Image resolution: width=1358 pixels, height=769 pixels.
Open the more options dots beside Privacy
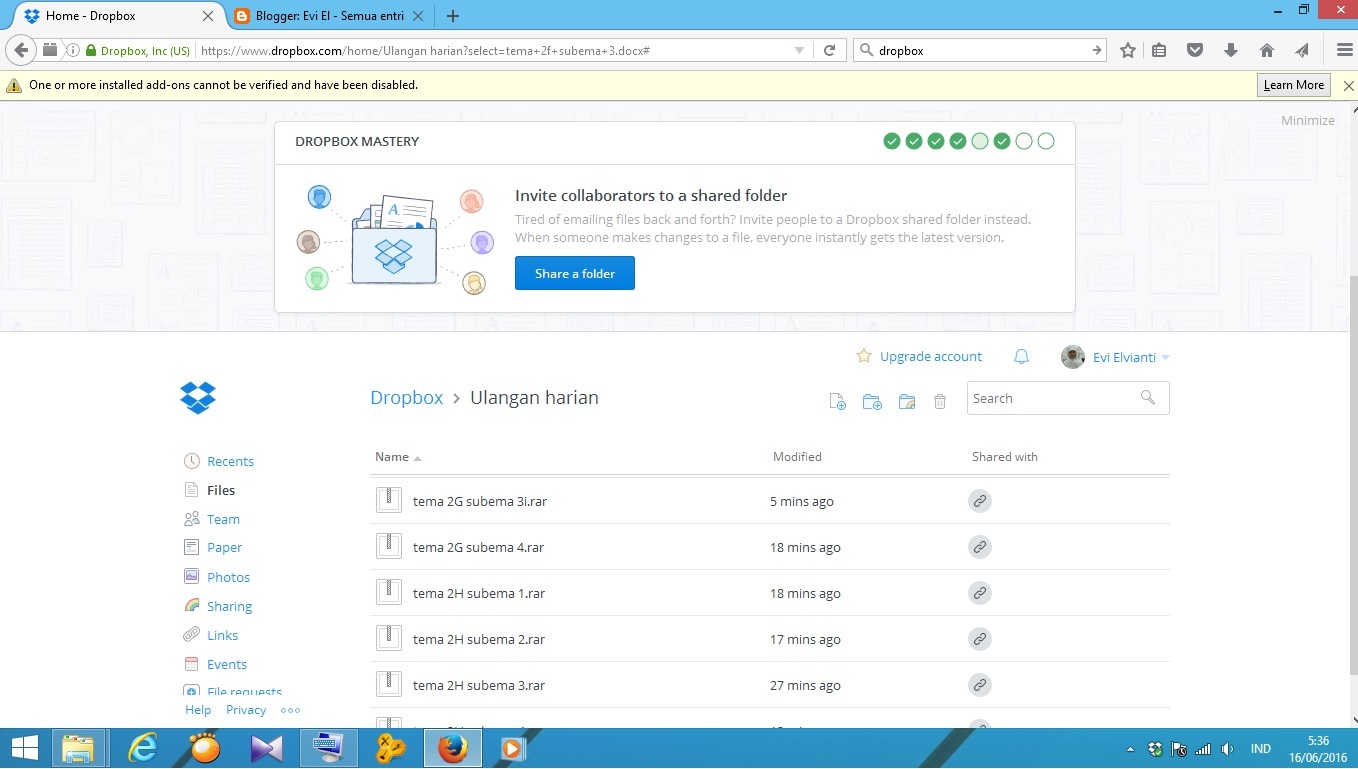290,710
